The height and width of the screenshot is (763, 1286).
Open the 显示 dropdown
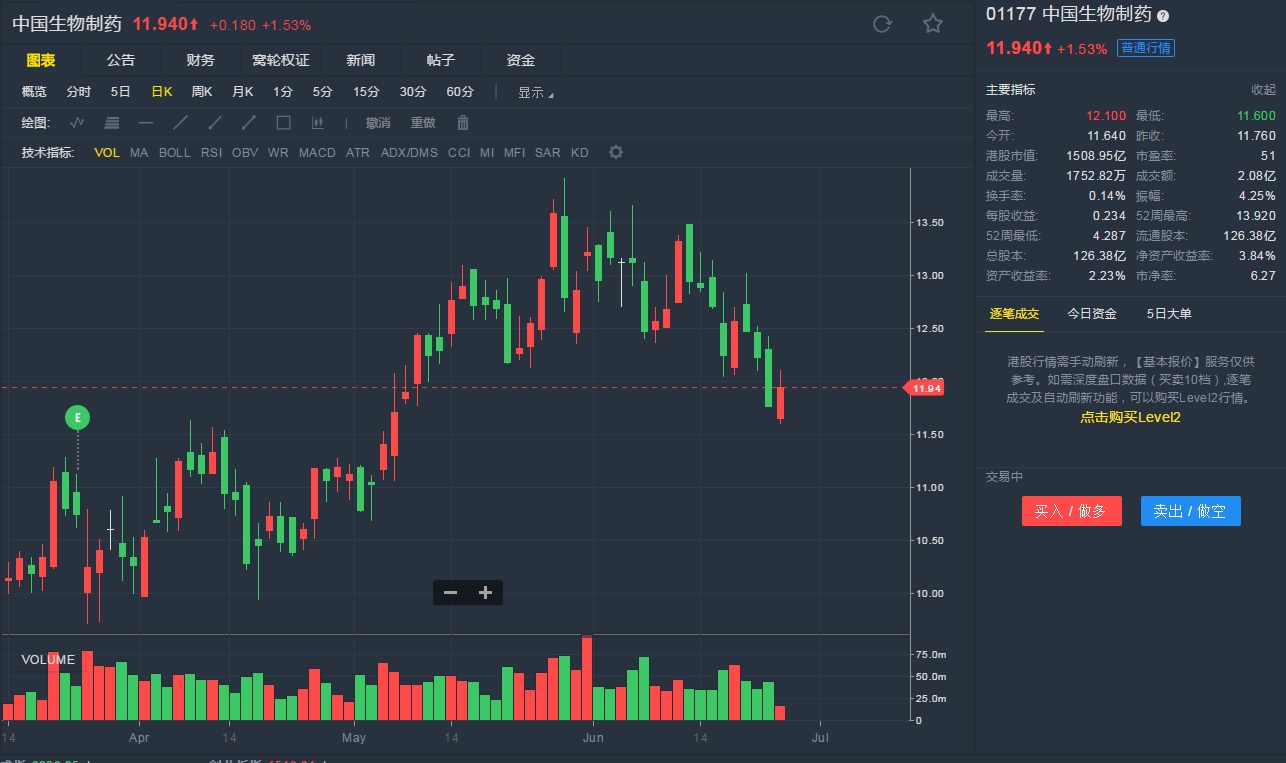tap(535, 92)
